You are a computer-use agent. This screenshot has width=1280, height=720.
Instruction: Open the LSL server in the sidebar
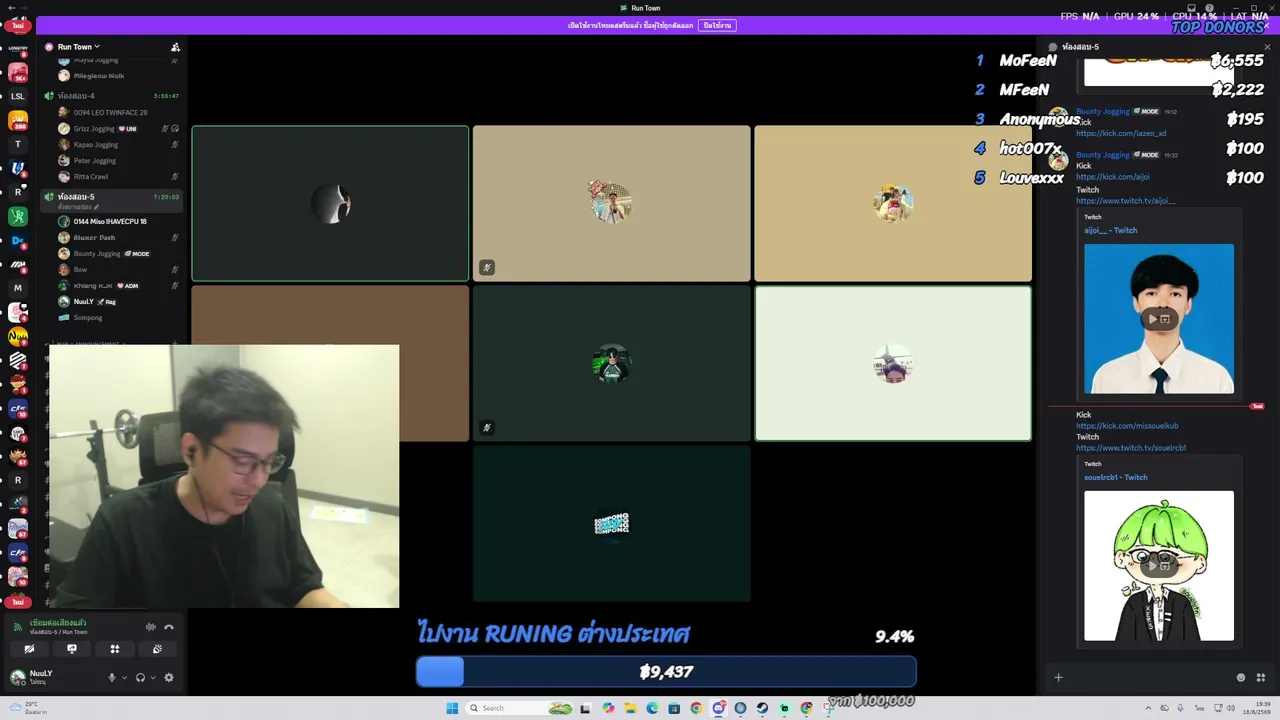[x=18, y=96]
